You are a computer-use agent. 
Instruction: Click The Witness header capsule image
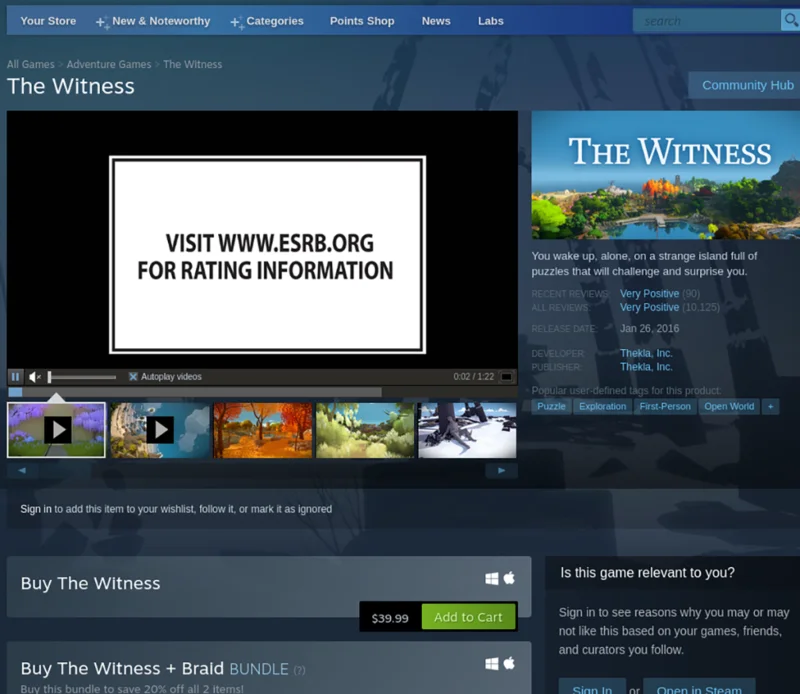(x=666, y=175)
